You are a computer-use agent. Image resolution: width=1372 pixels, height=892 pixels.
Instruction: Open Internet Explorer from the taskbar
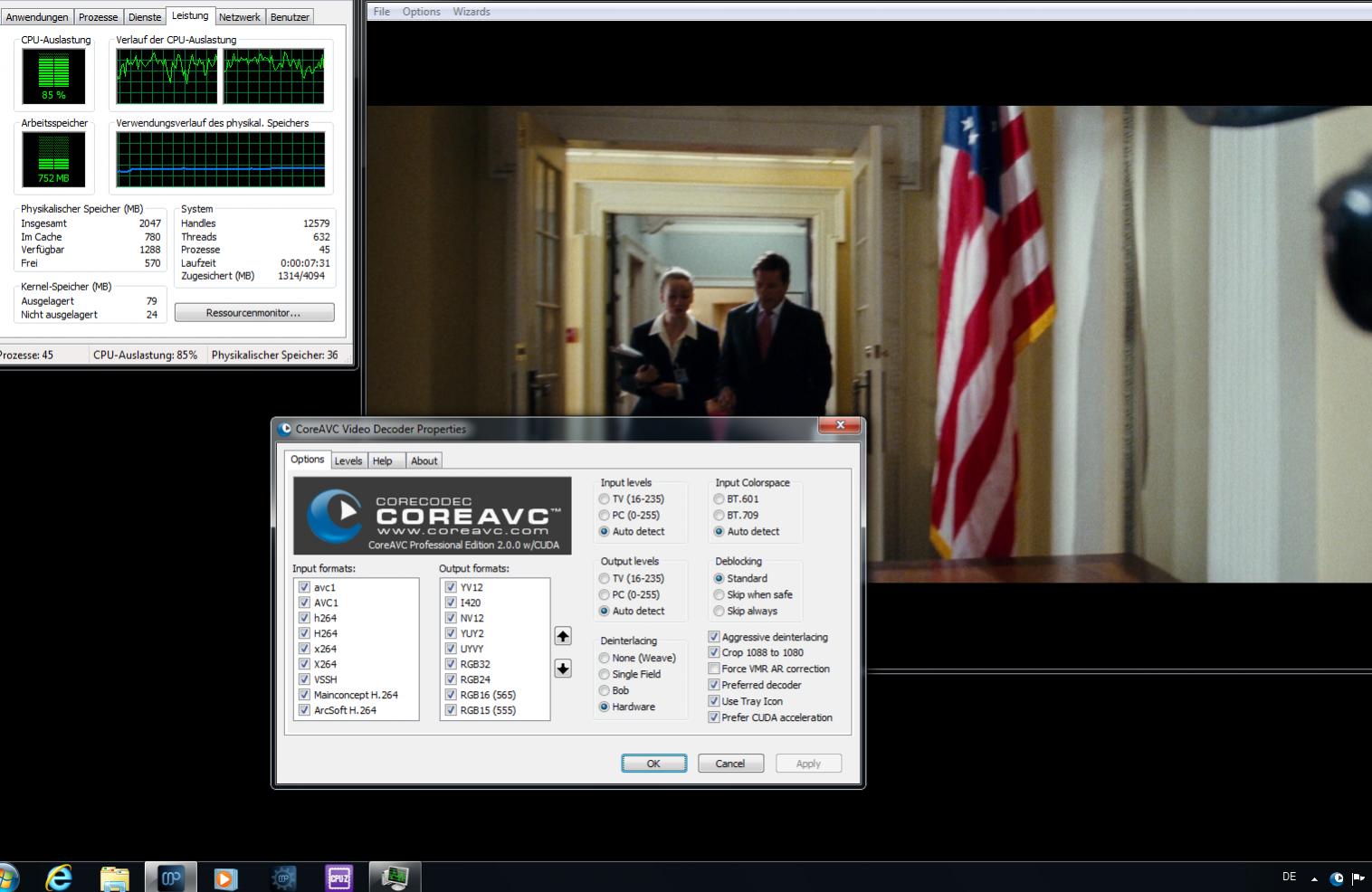[x=59, y=878]
